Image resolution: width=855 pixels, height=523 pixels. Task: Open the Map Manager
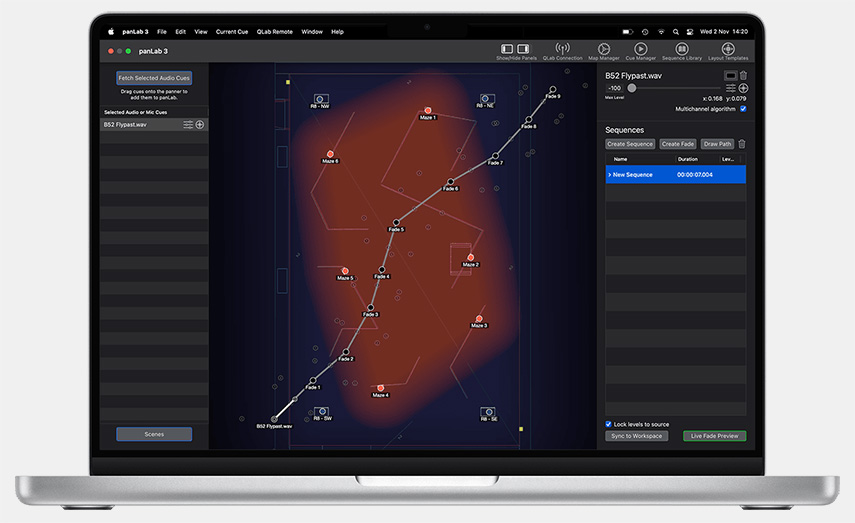[x=604, y=49]
